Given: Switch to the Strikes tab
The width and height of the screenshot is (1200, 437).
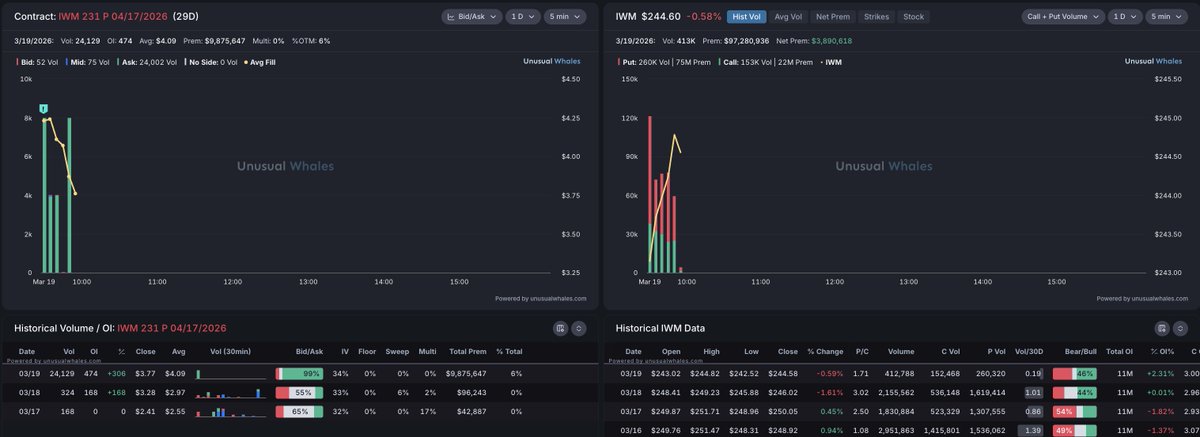Looking at the screenshot, I should 877,17.
